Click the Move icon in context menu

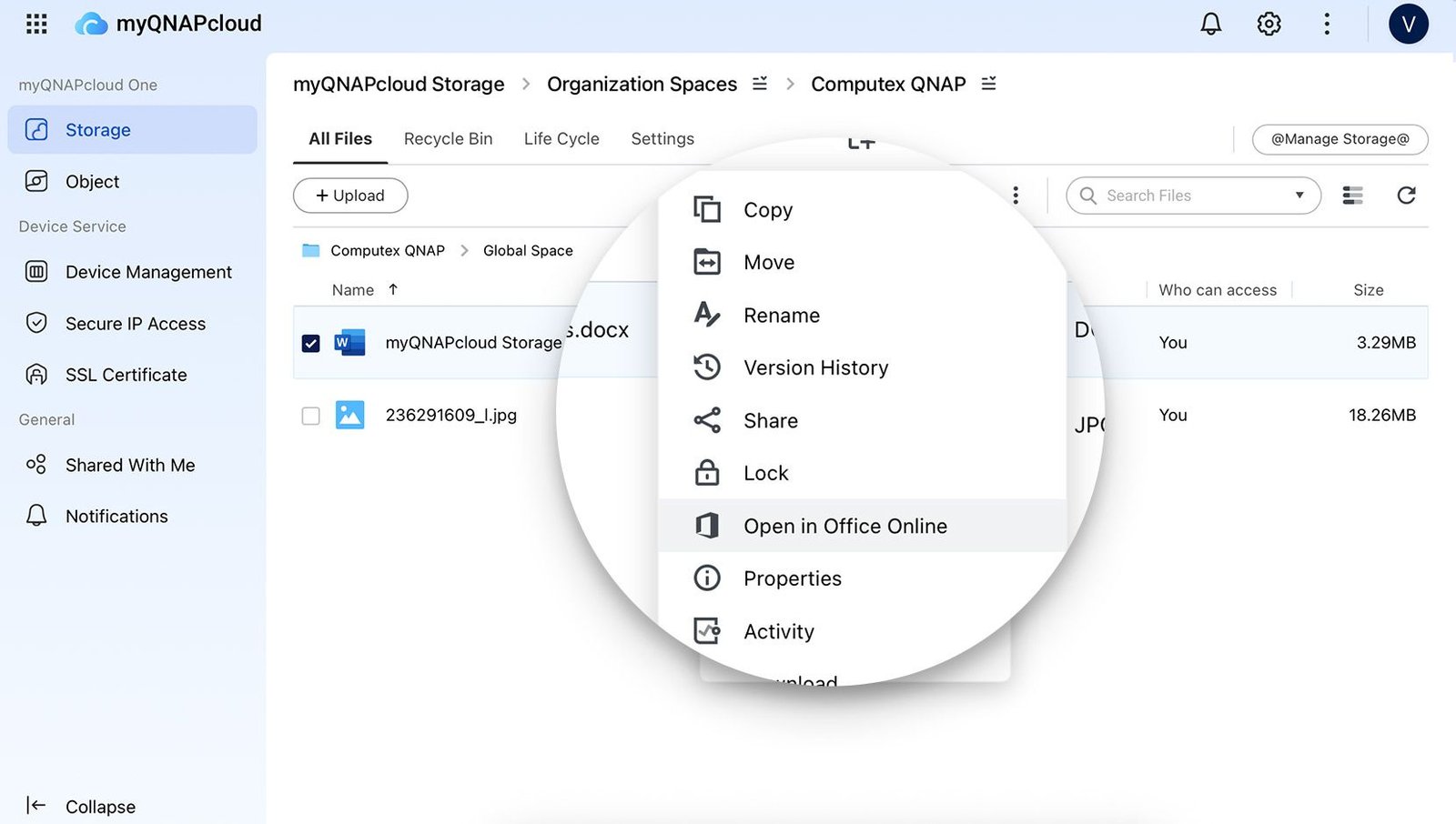[x=707, y=262]
